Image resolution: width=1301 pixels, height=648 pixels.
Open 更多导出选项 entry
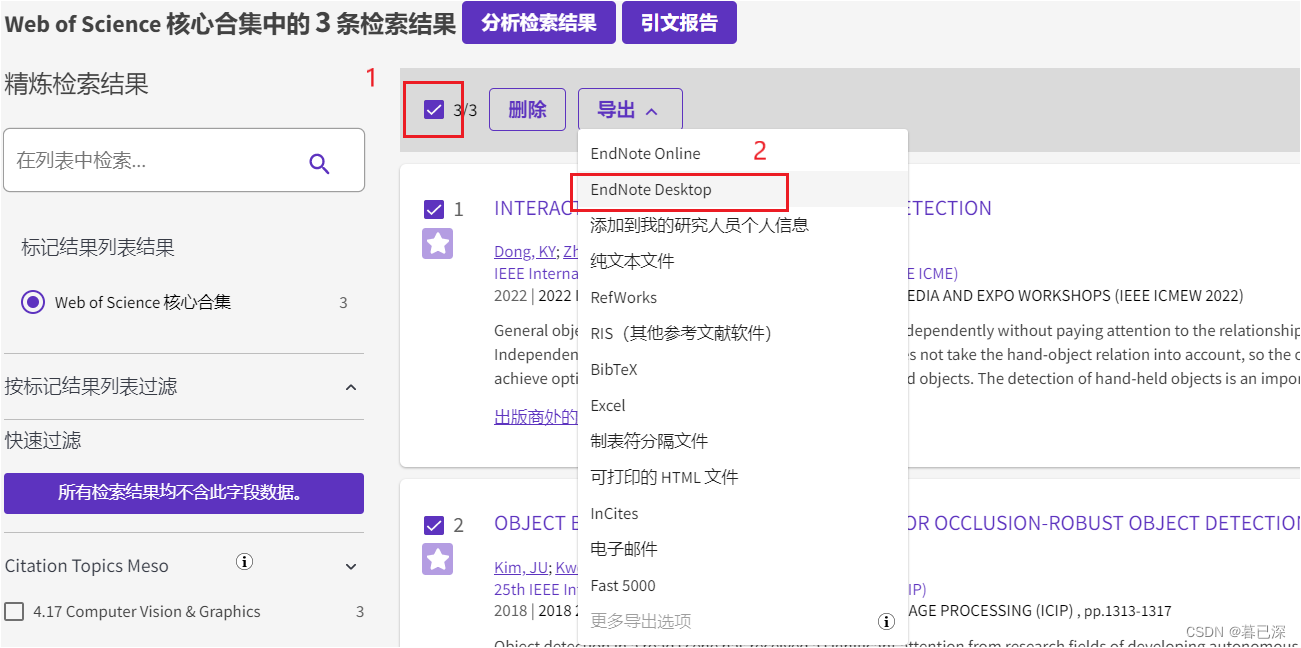pos(641,621)
